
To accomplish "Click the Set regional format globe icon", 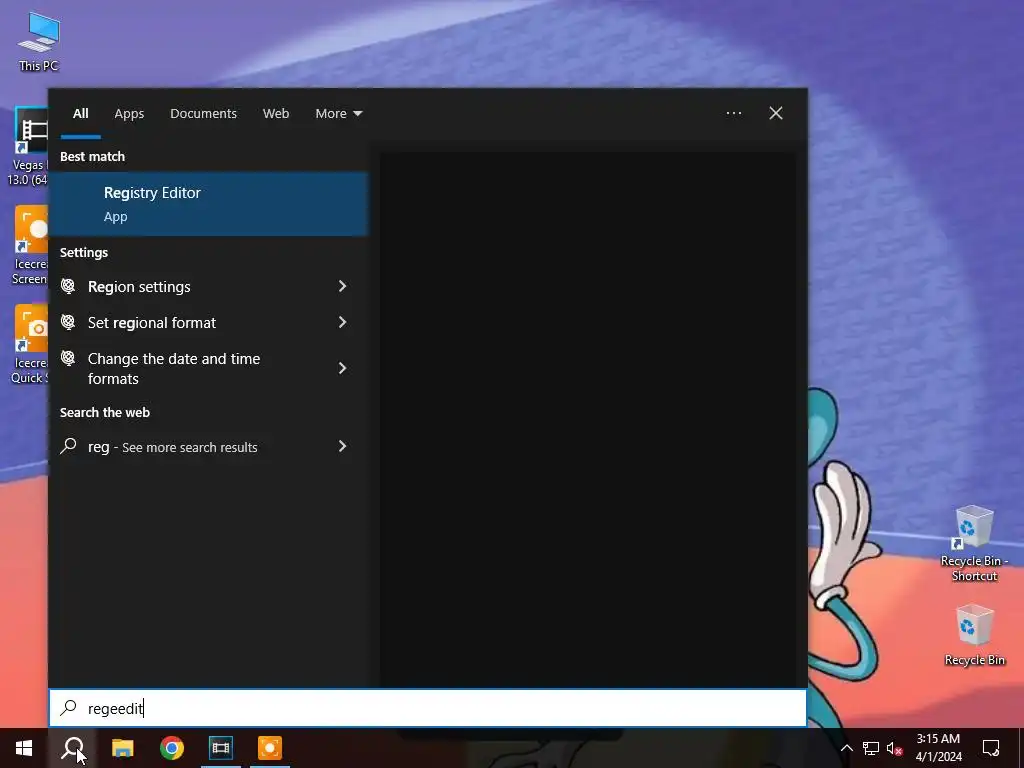I will tap(68, 321).
